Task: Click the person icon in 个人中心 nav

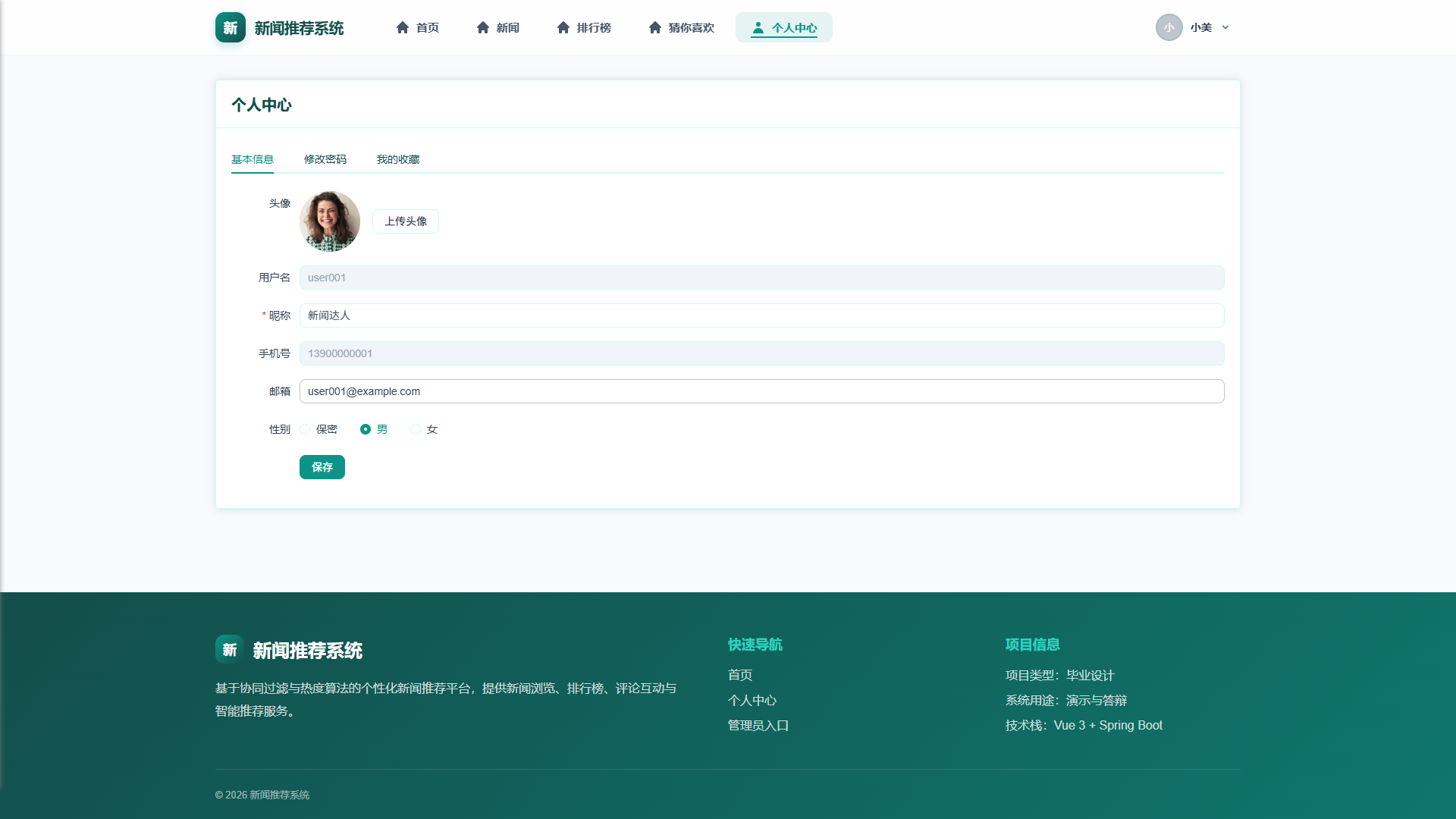Action: point(758,27)
